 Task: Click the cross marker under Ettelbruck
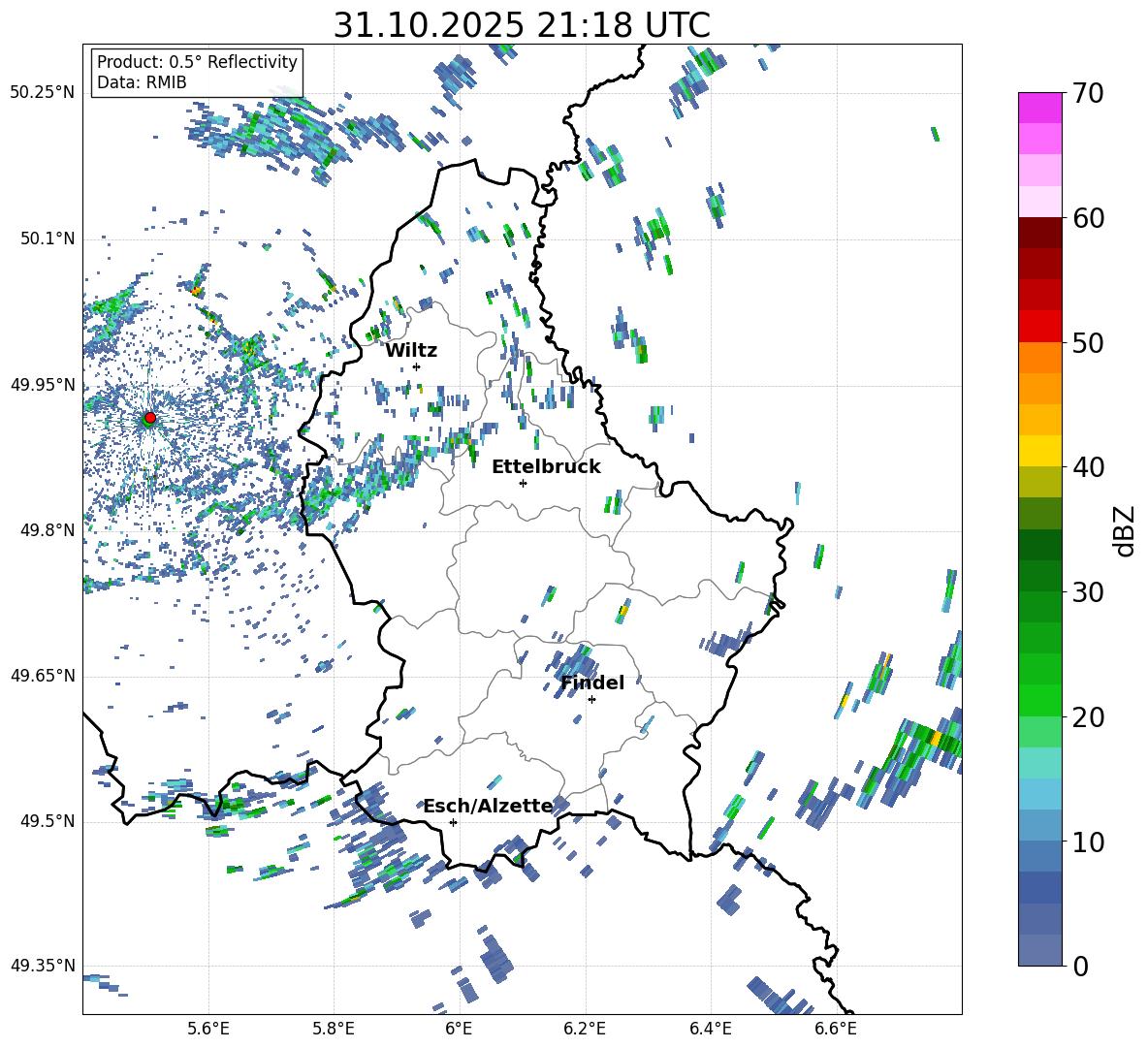(x=523, y=483)
